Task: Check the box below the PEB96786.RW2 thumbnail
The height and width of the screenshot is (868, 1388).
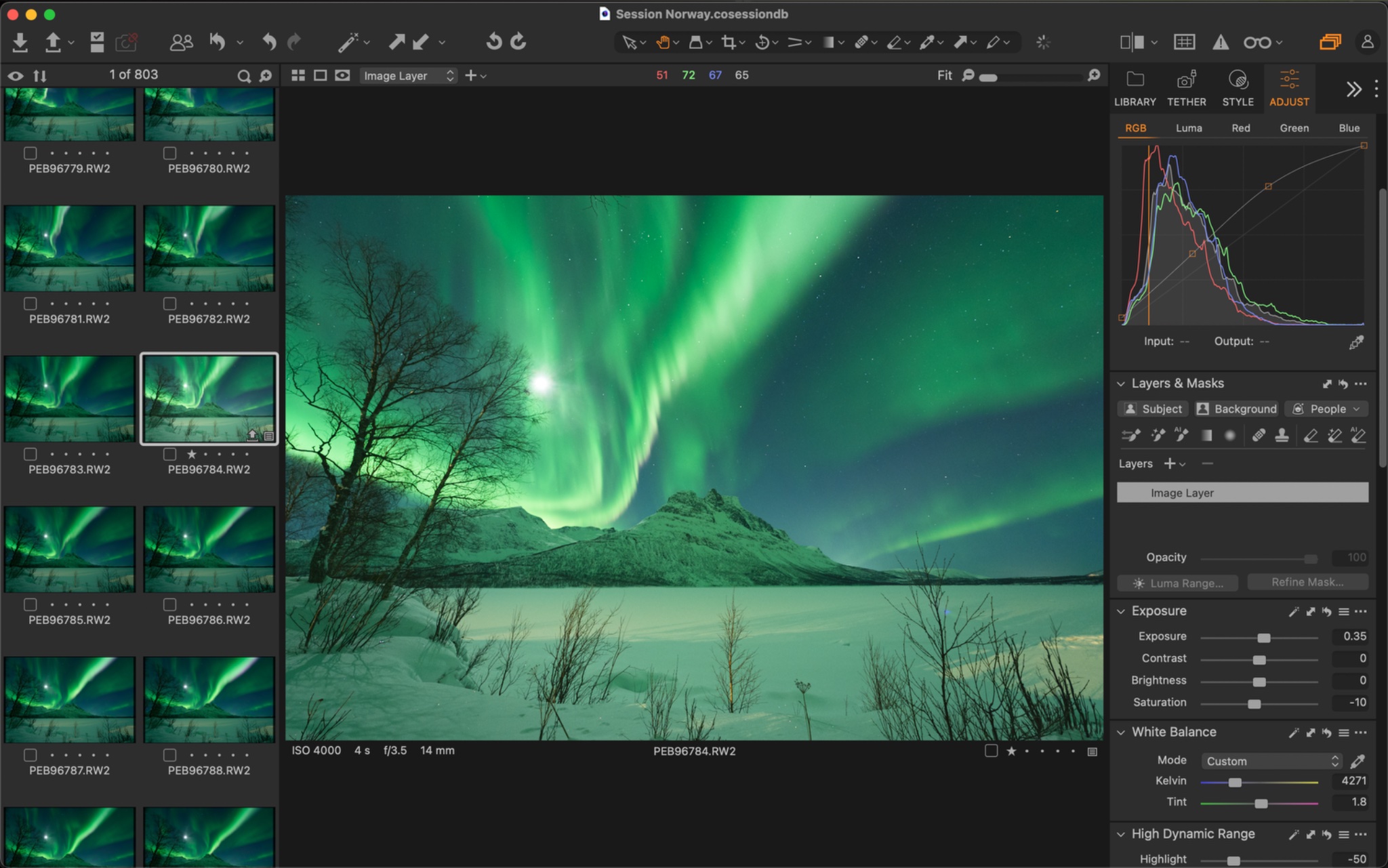Action: pyautogui.click(x=170, y=604)
